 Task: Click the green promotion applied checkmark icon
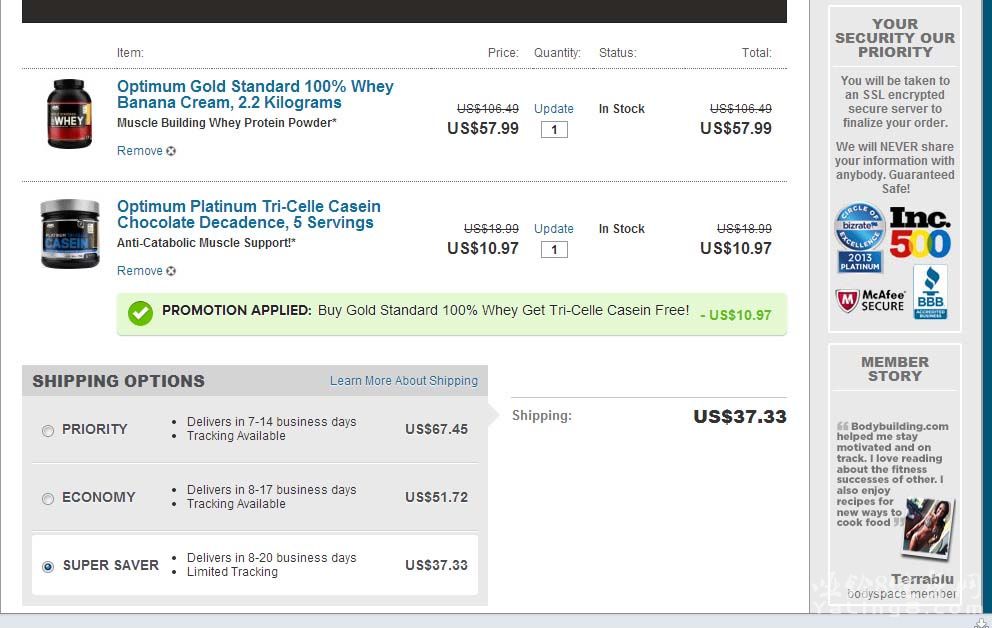(140, 313)
